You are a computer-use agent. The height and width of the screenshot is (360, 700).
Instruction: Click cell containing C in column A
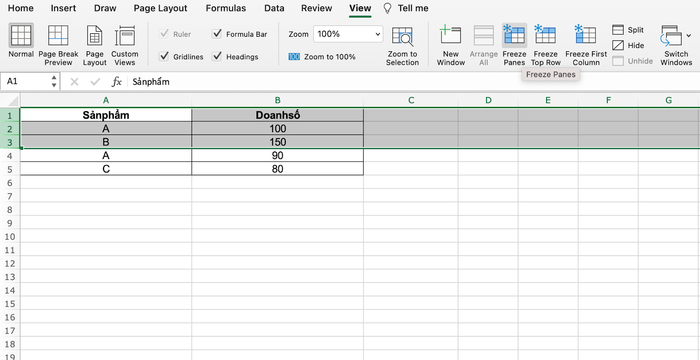(106, 169)
